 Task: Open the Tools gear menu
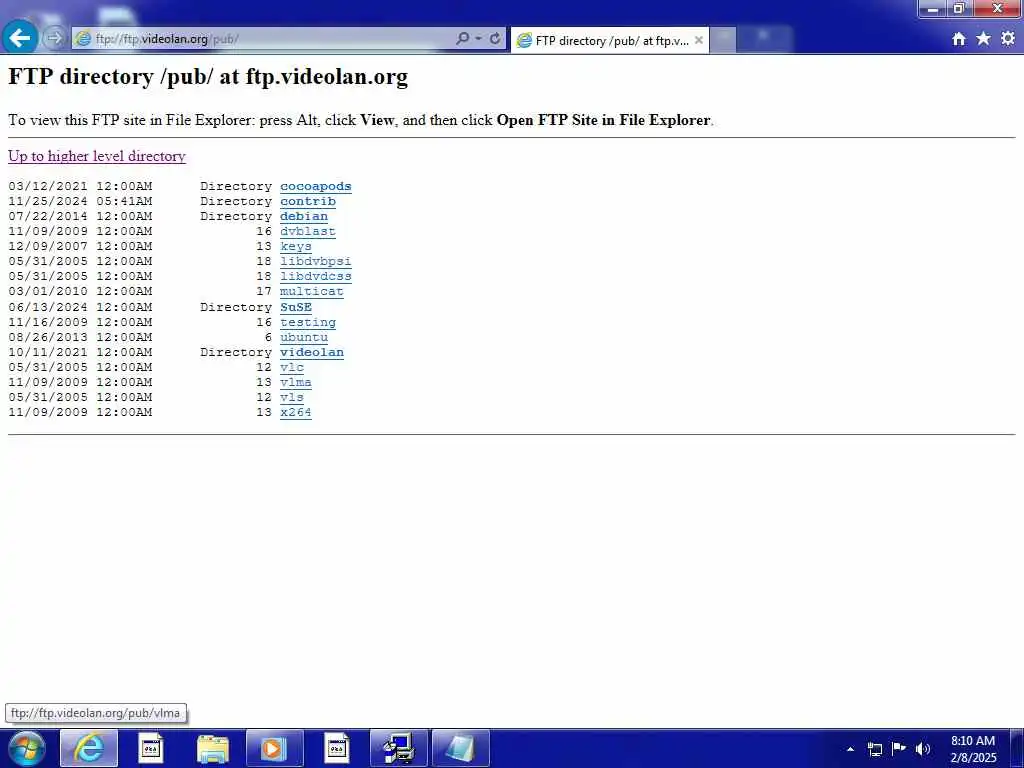click(1008, 39)
